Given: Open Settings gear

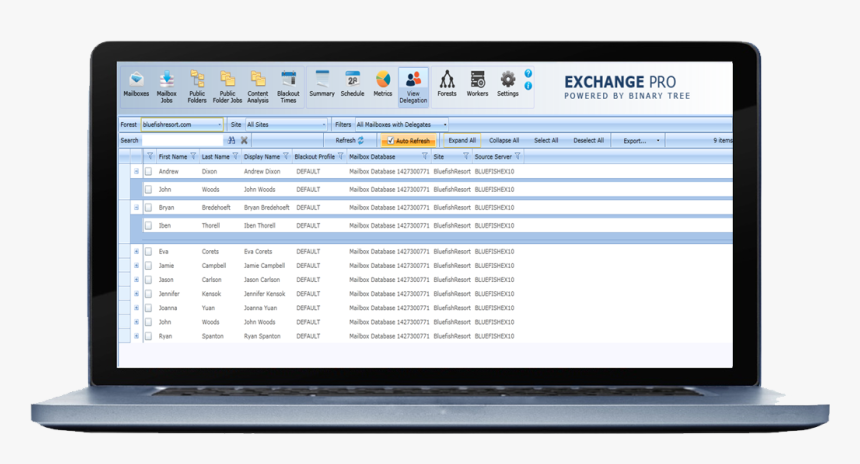Looking at the screenshot, I should (x=508, y=84).
